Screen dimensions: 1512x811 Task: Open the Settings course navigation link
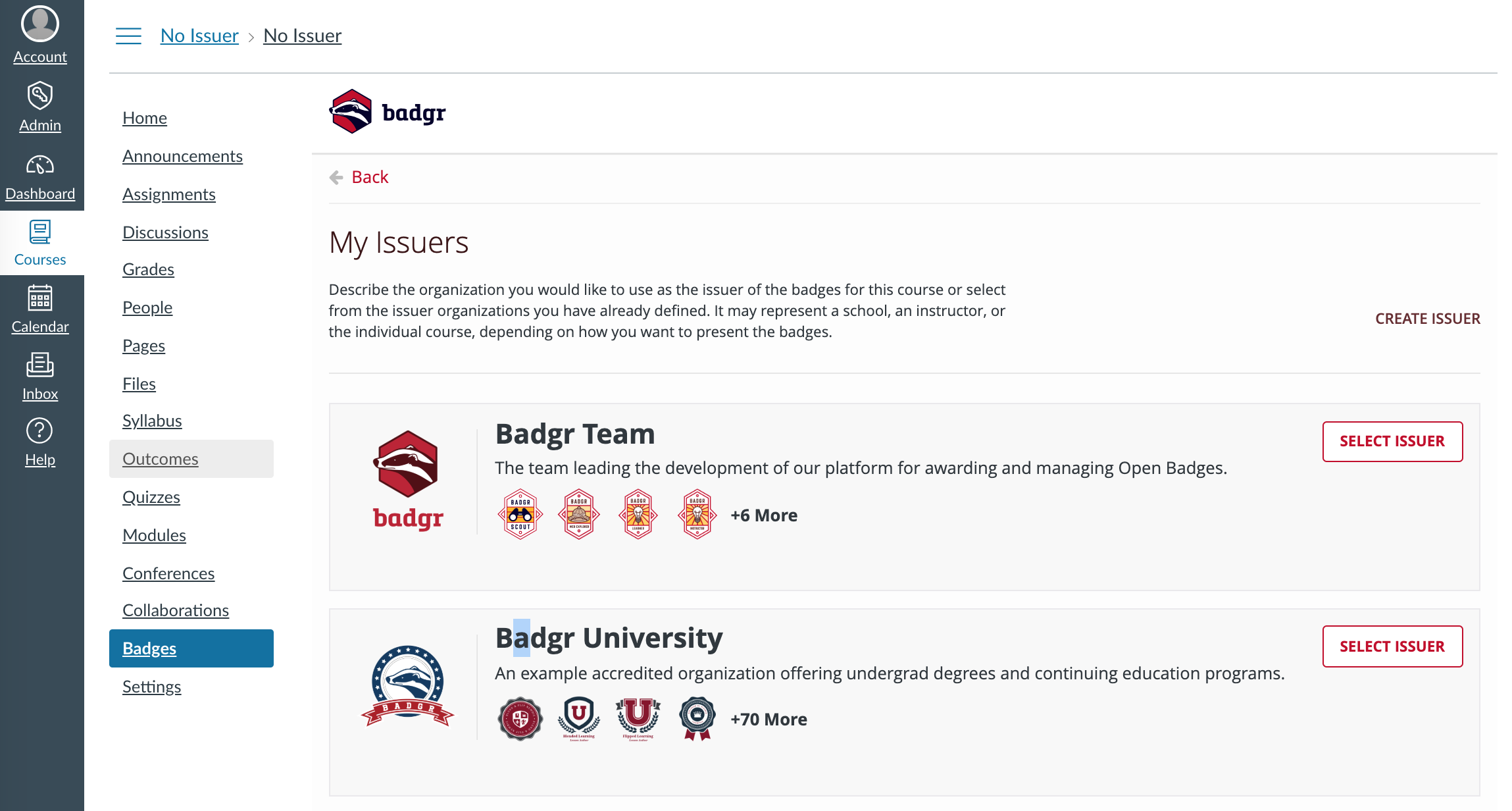(151, 687)
